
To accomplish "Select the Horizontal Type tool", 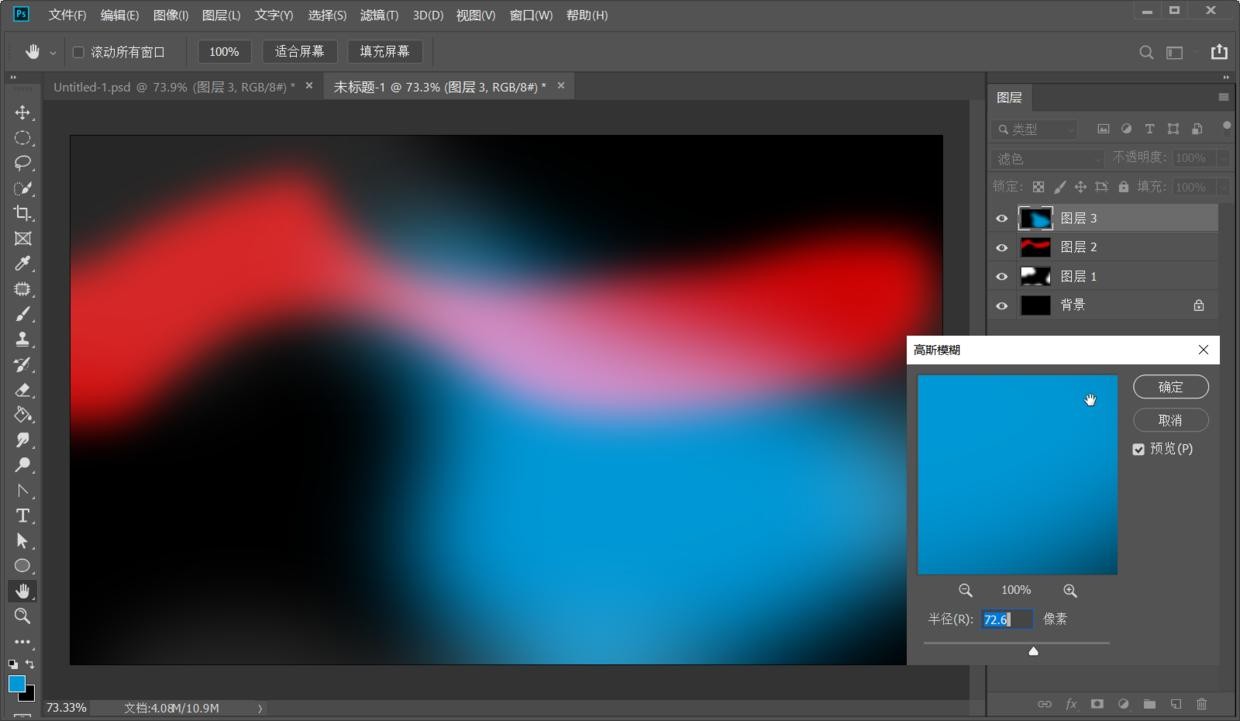I will click(22, 516).
